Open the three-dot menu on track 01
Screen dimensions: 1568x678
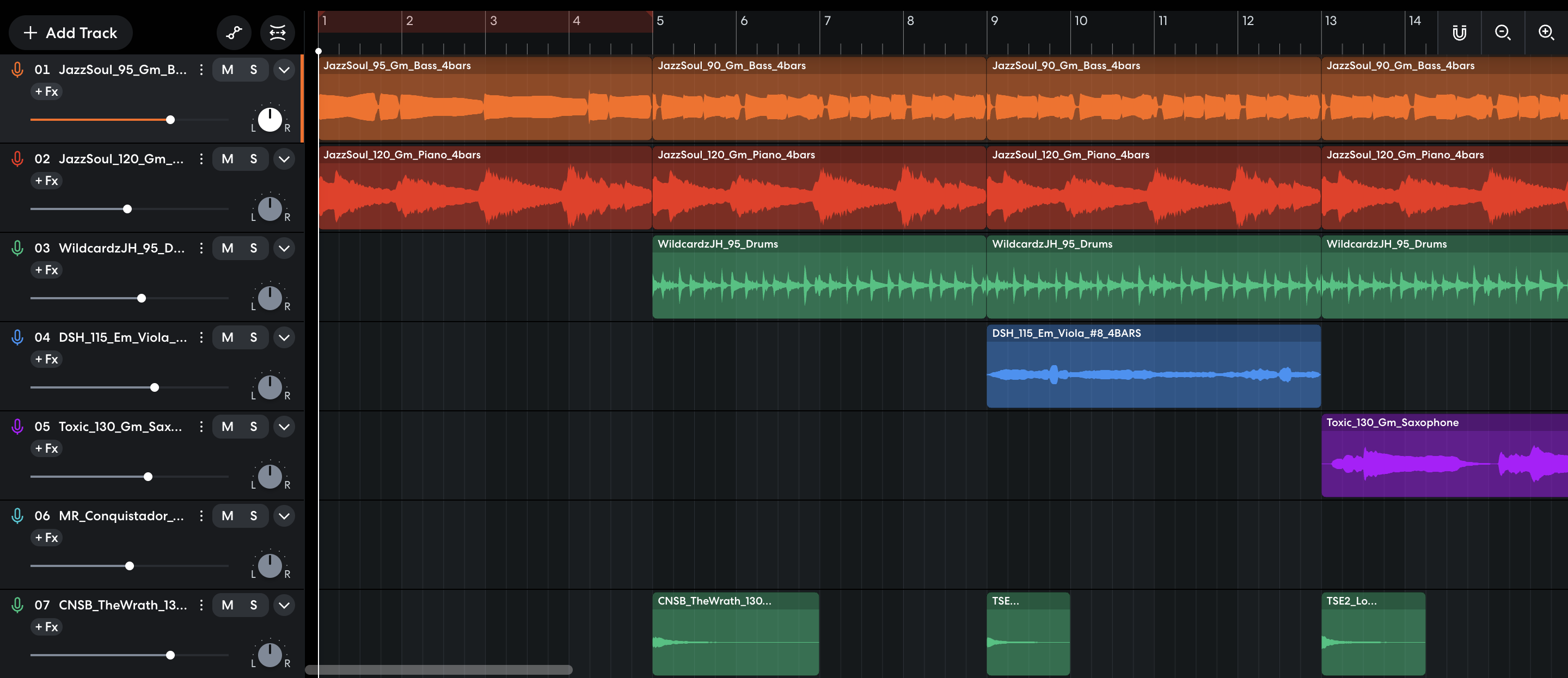click(201, 70)
